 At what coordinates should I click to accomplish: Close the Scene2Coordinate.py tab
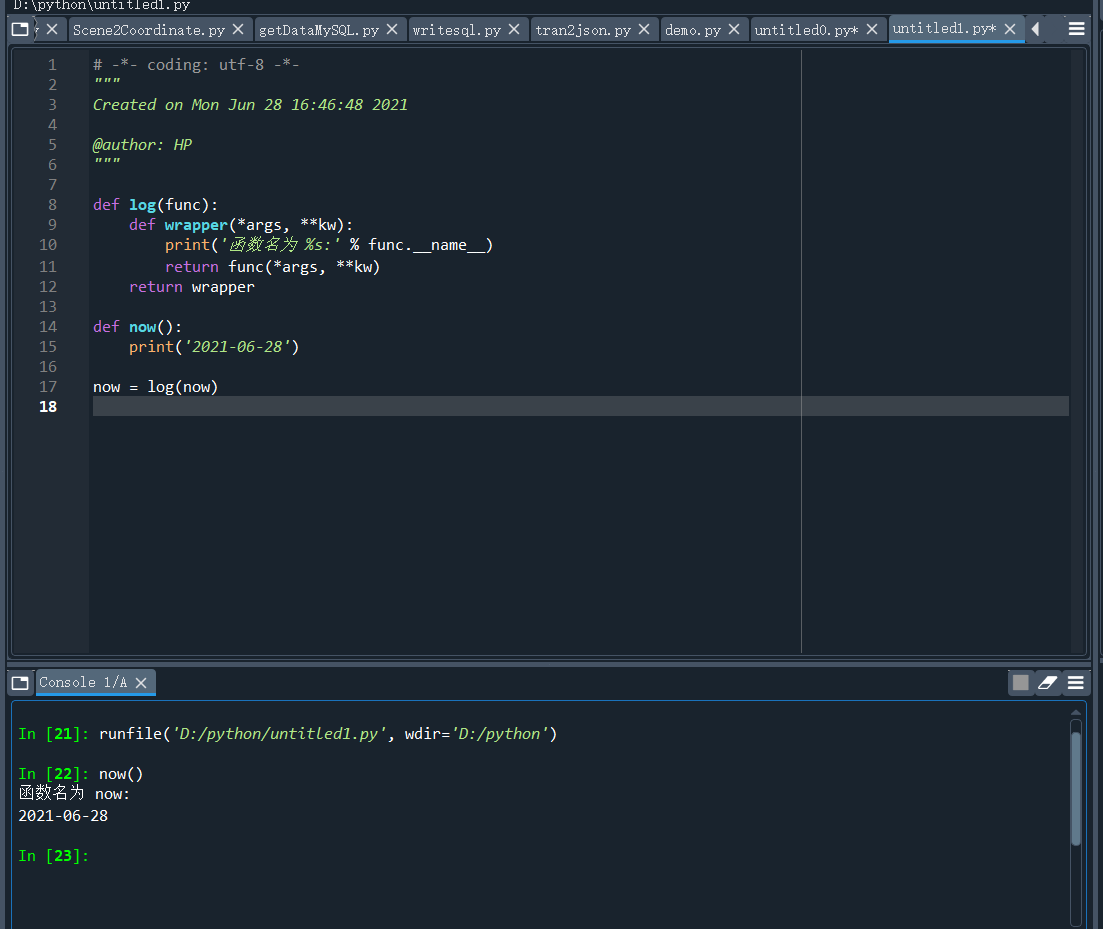point(238,30)
